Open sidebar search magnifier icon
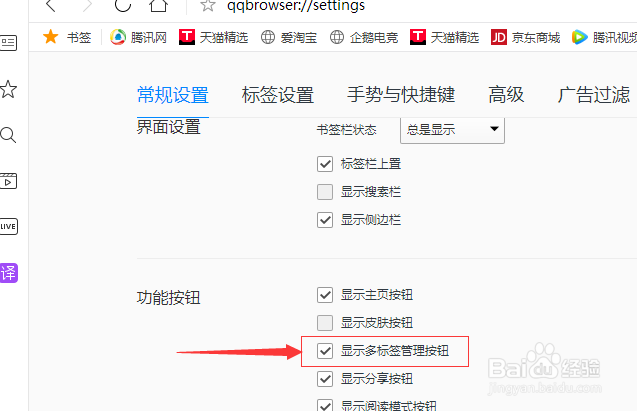637x411 pixels. coord(8,135)
